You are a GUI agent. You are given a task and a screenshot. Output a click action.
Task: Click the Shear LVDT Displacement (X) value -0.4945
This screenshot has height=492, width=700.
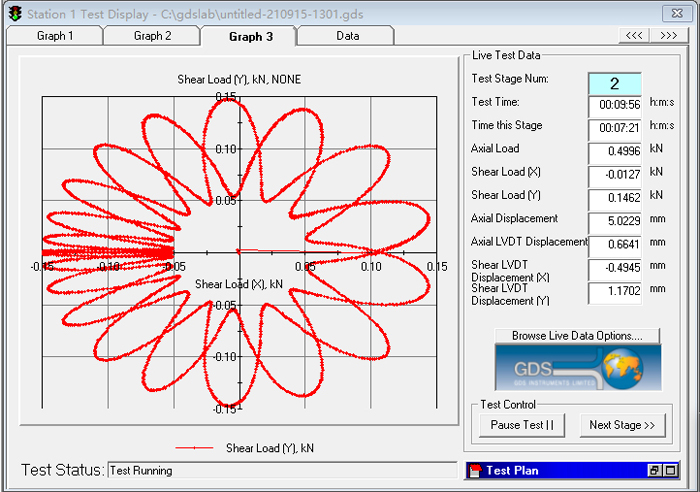coord(615,268)
